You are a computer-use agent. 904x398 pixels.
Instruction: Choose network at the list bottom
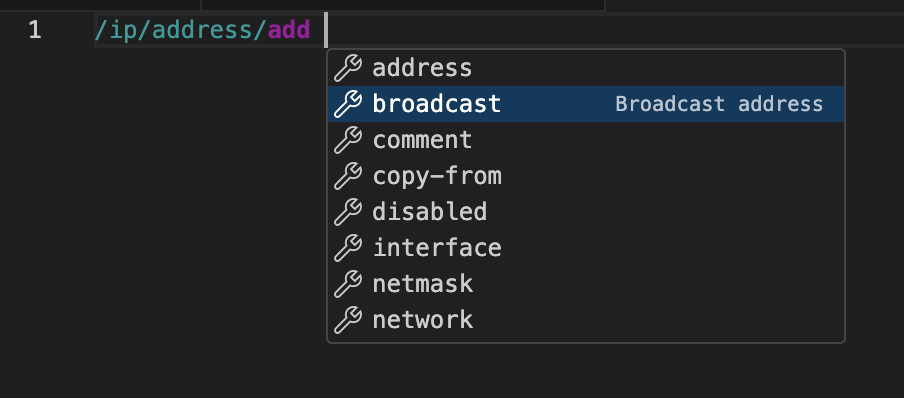(423, 320)
